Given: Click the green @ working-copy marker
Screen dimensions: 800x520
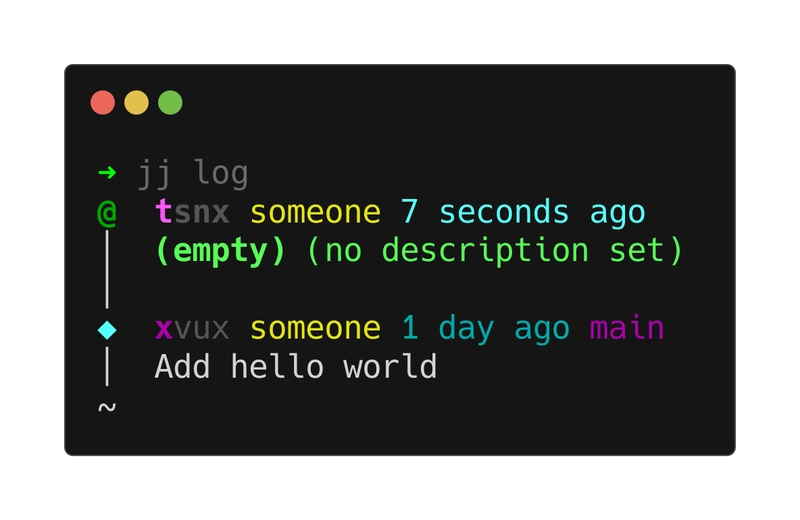Looking at the screenshot, I should pos(107,212).
